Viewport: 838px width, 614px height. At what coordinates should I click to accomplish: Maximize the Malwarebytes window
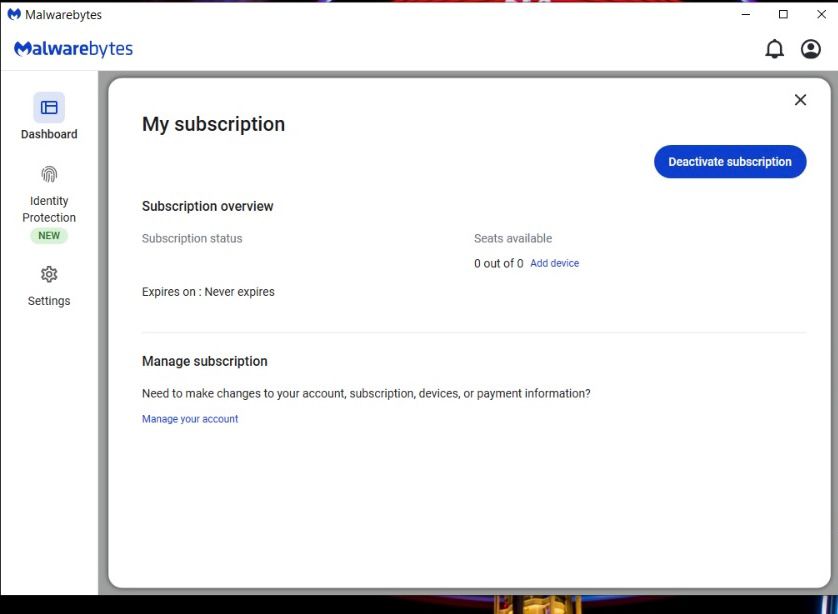pos(783,14)
